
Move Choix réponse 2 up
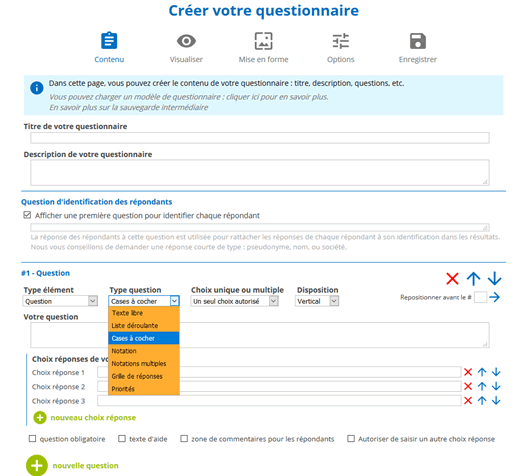pyautogui.click(x=482, y=386)
